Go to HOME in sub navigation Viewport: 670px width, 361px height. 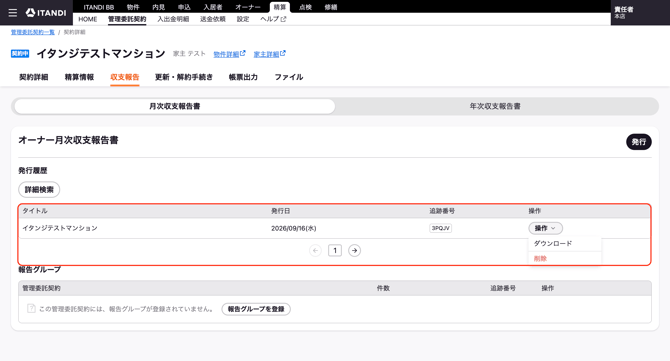tap(88, 19)
